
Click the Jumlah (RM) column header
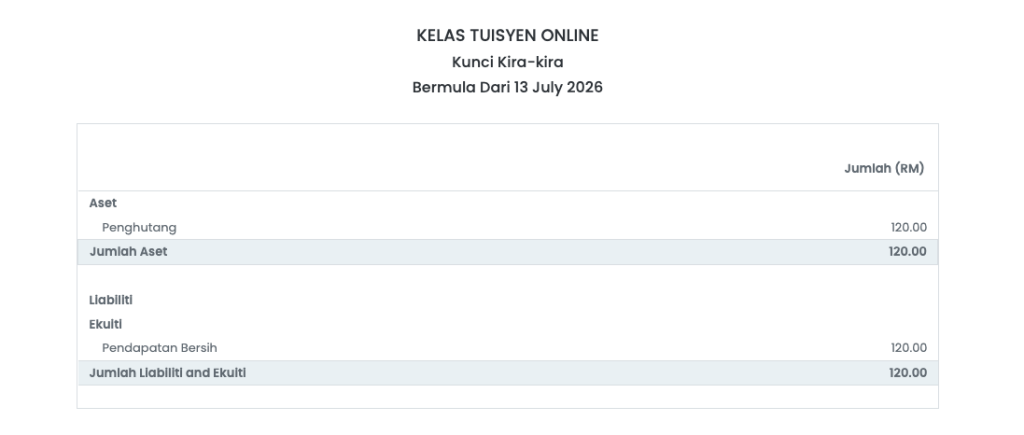pyautogui.click(x=884, y=169)
